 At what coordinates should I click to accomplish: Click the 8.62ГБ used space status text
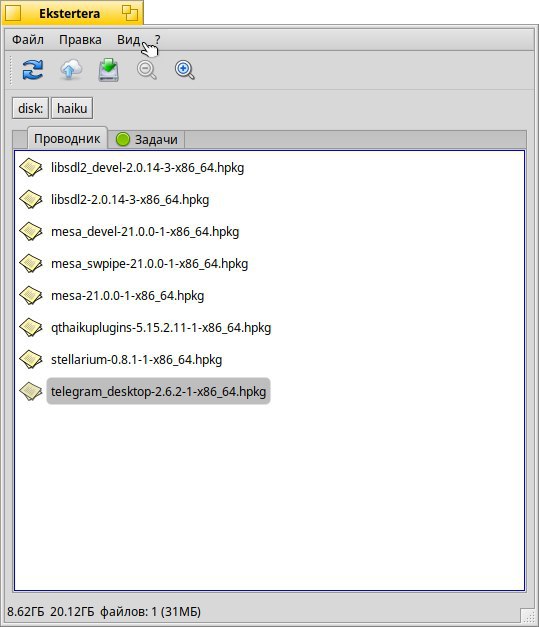coord(26,612)
